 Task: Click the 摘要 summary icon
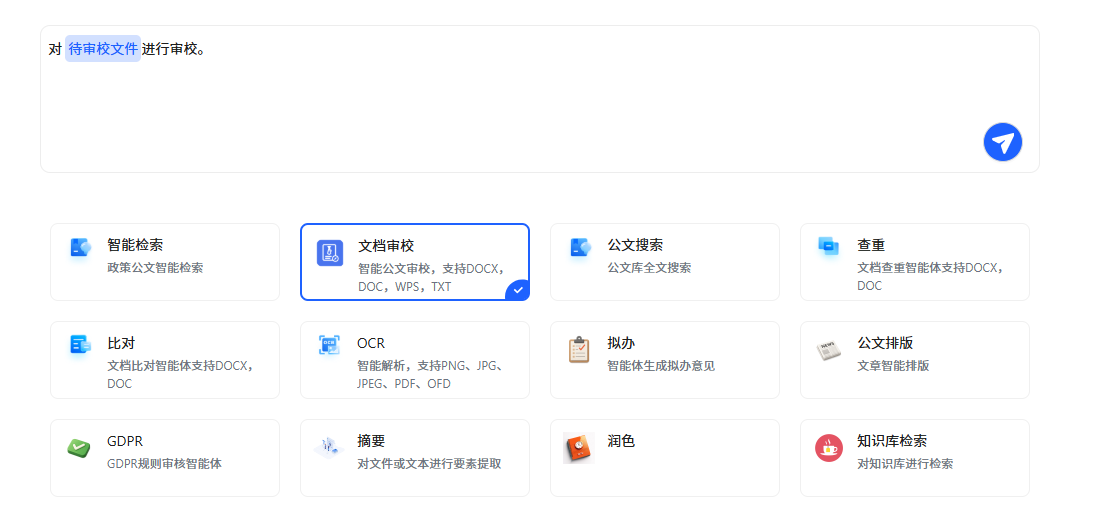click(328, 448)
